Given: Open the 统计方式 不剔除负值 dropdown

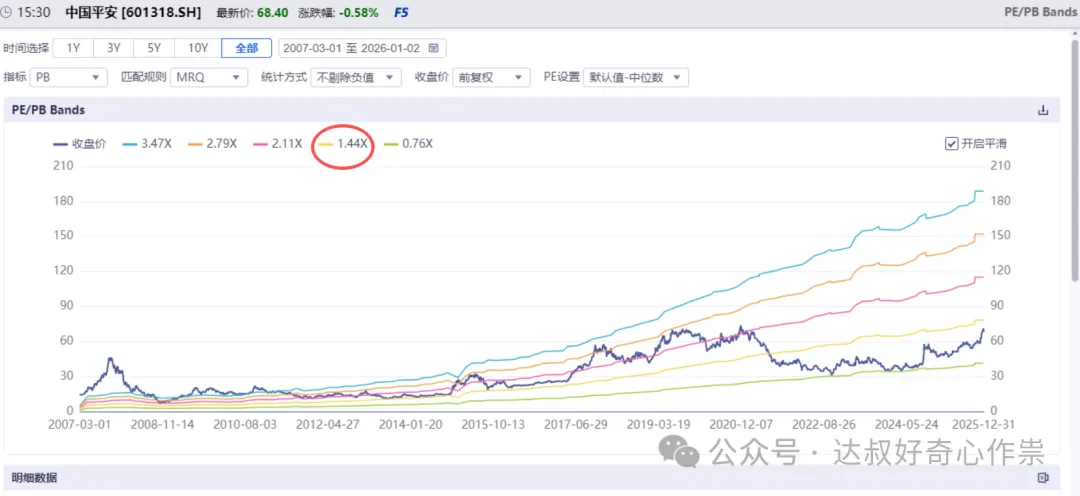Looking at the screenshot, I should [x=355, y=77].
